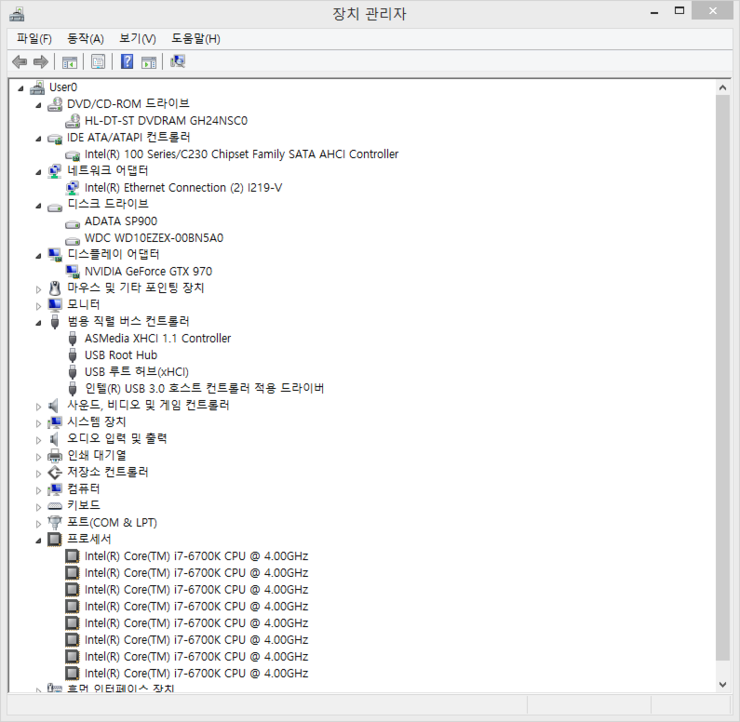Image resolution: width=740 pixels, height=722 pixels.
Task: Click the Device Manager title bar icon
Action: [17, 14]
